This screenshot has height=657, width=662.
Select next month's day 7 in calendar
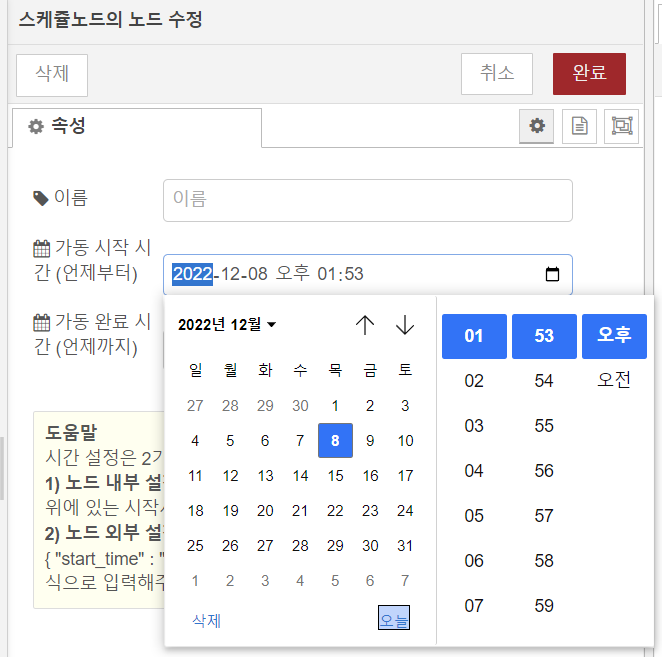(x=405, y=581)
